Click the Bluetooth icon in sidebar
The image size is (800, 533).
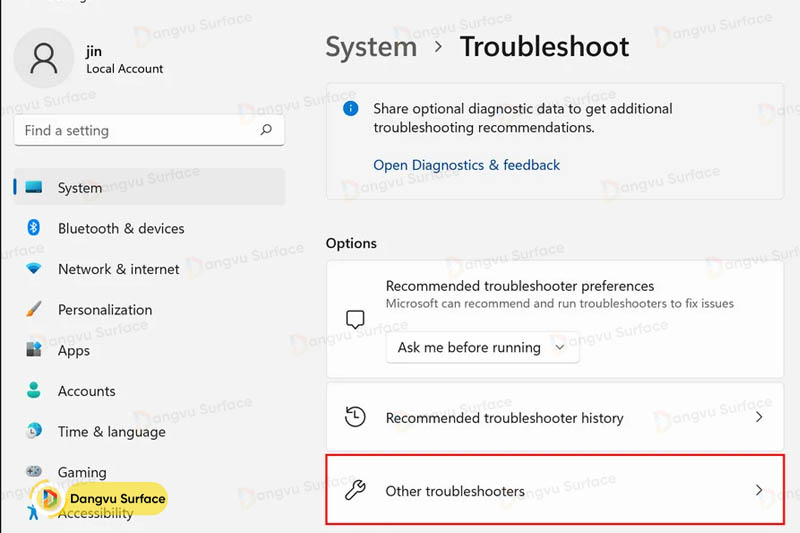click(34, 227)
